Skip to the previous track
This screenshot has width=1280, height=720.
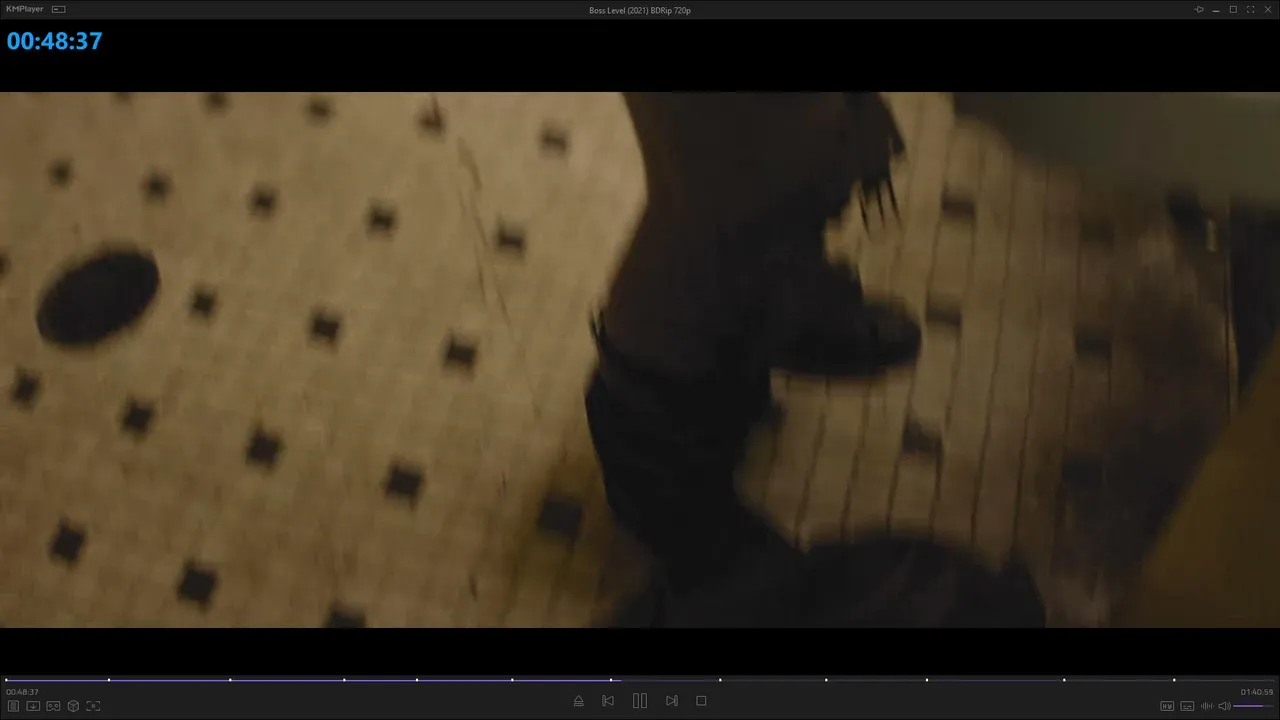(x=608, y=701)
